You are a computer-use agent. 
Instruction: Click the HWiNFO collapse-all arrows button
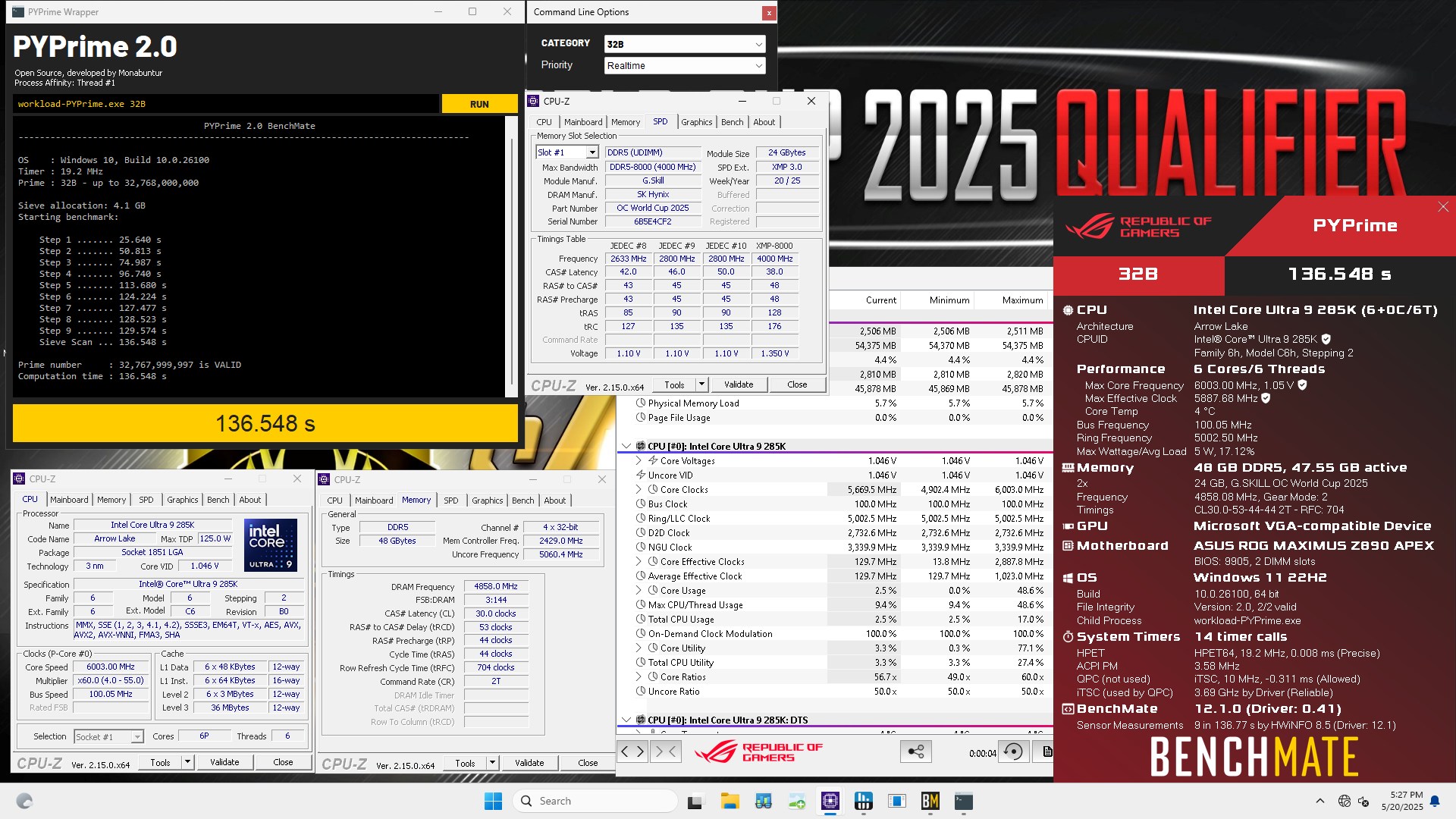pyautogui.click(x=665, y=752)
